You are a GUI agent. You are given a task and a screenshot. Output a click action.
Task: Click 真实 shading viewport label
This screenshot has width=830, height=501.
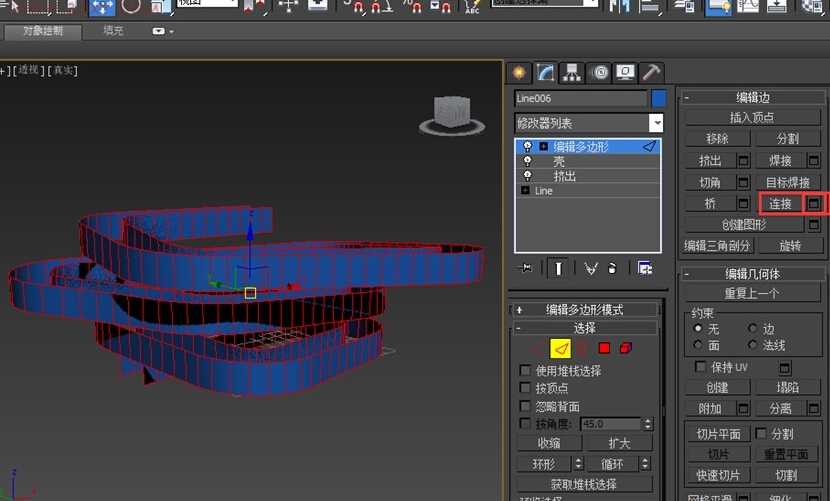(62, 70)
